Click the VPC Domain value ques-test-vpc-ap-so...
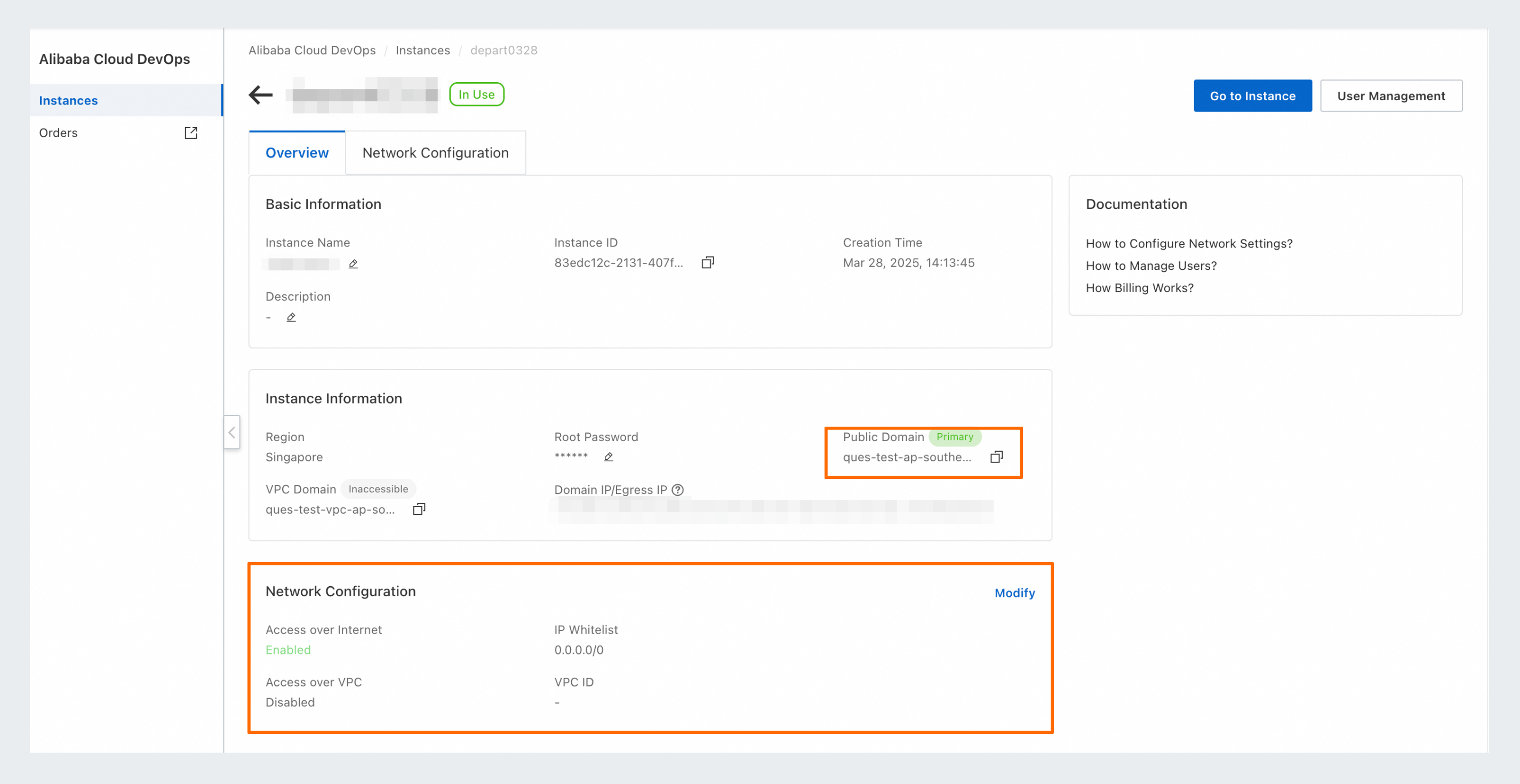The width and height of the screenshot is (1520, 784). [x=330, y=510]
